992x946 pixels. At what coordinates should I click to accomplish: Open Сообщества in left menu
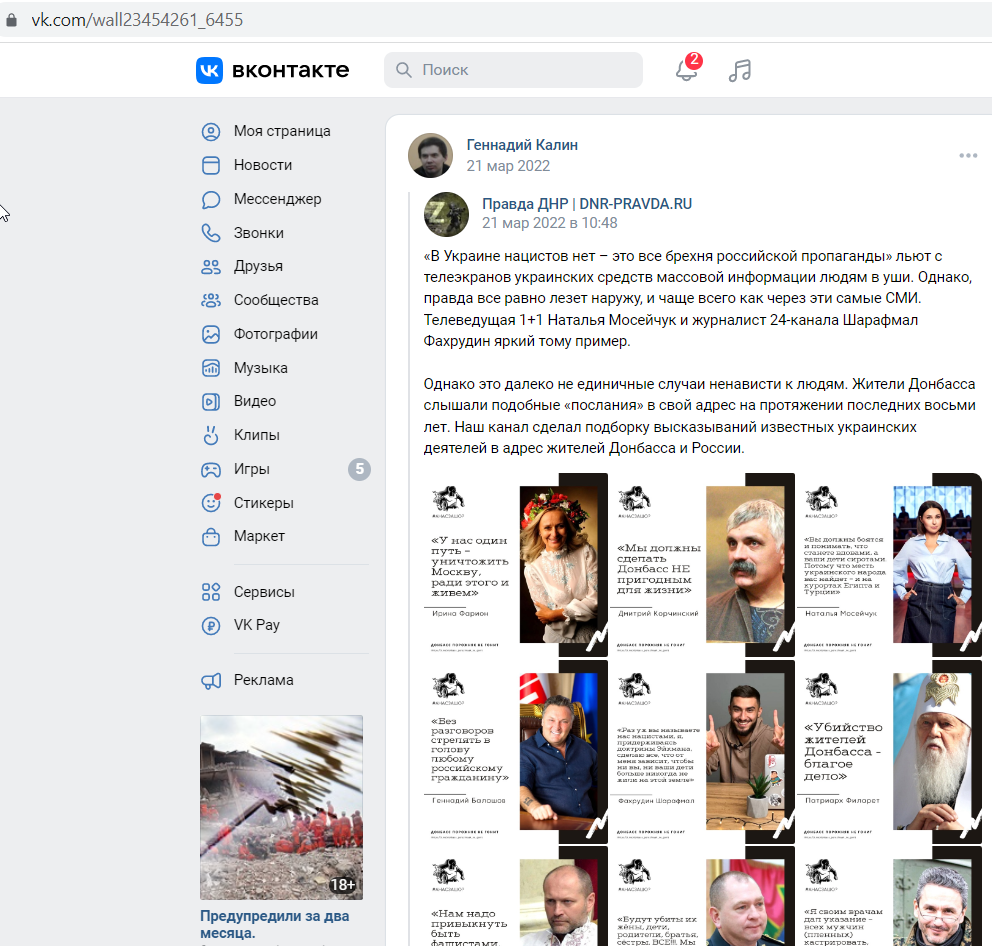click(x=276, y=300)
